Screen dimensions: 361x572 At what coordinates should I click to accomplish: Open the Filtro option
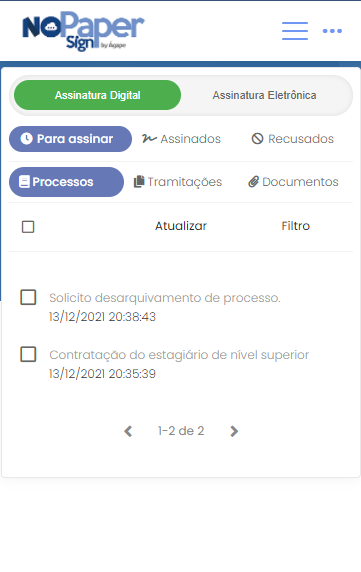295,226
